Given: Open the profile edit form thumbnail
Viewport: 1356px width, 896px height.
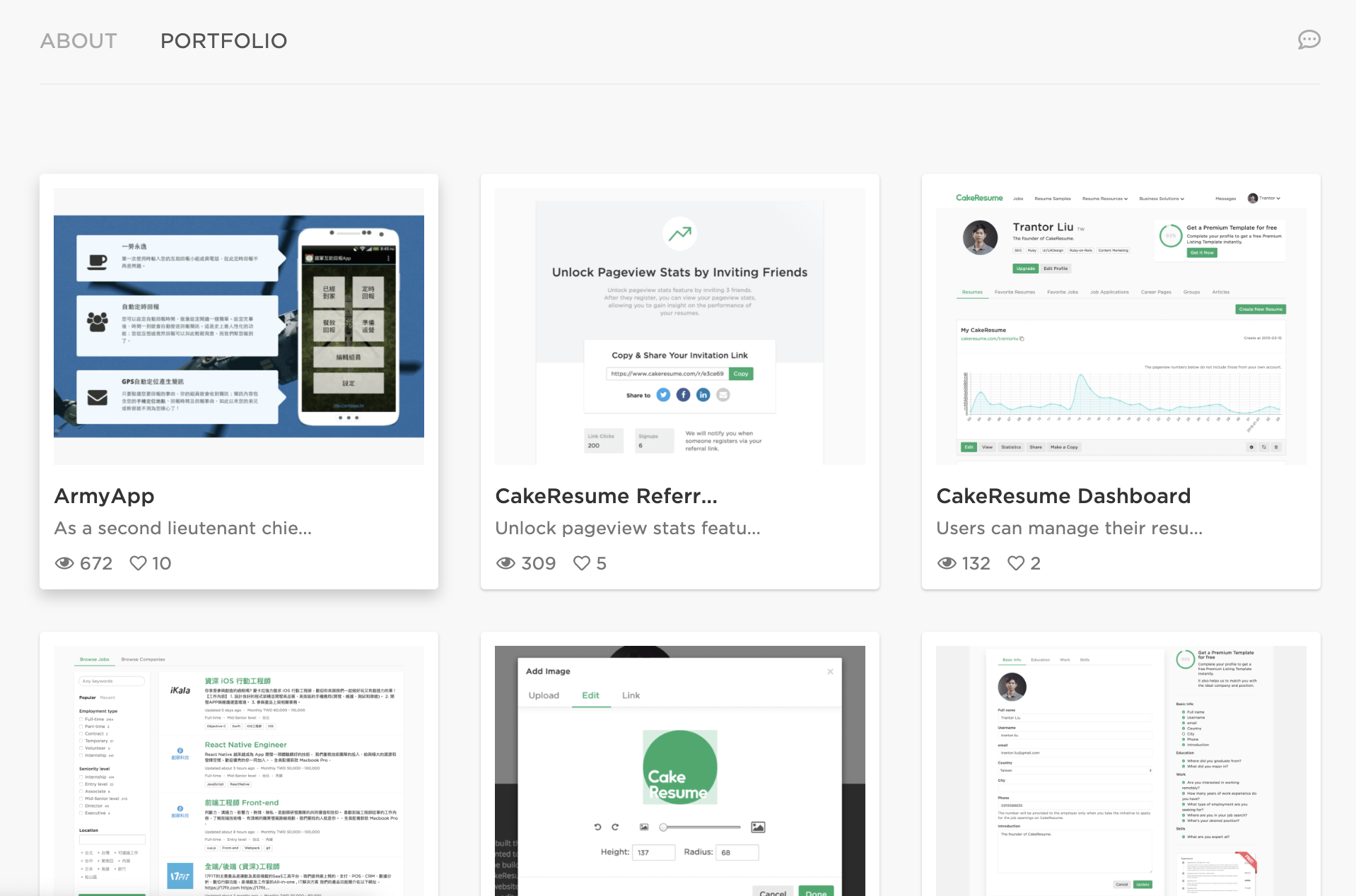Looking at the screenshot, I should (x=1121, y=771).
